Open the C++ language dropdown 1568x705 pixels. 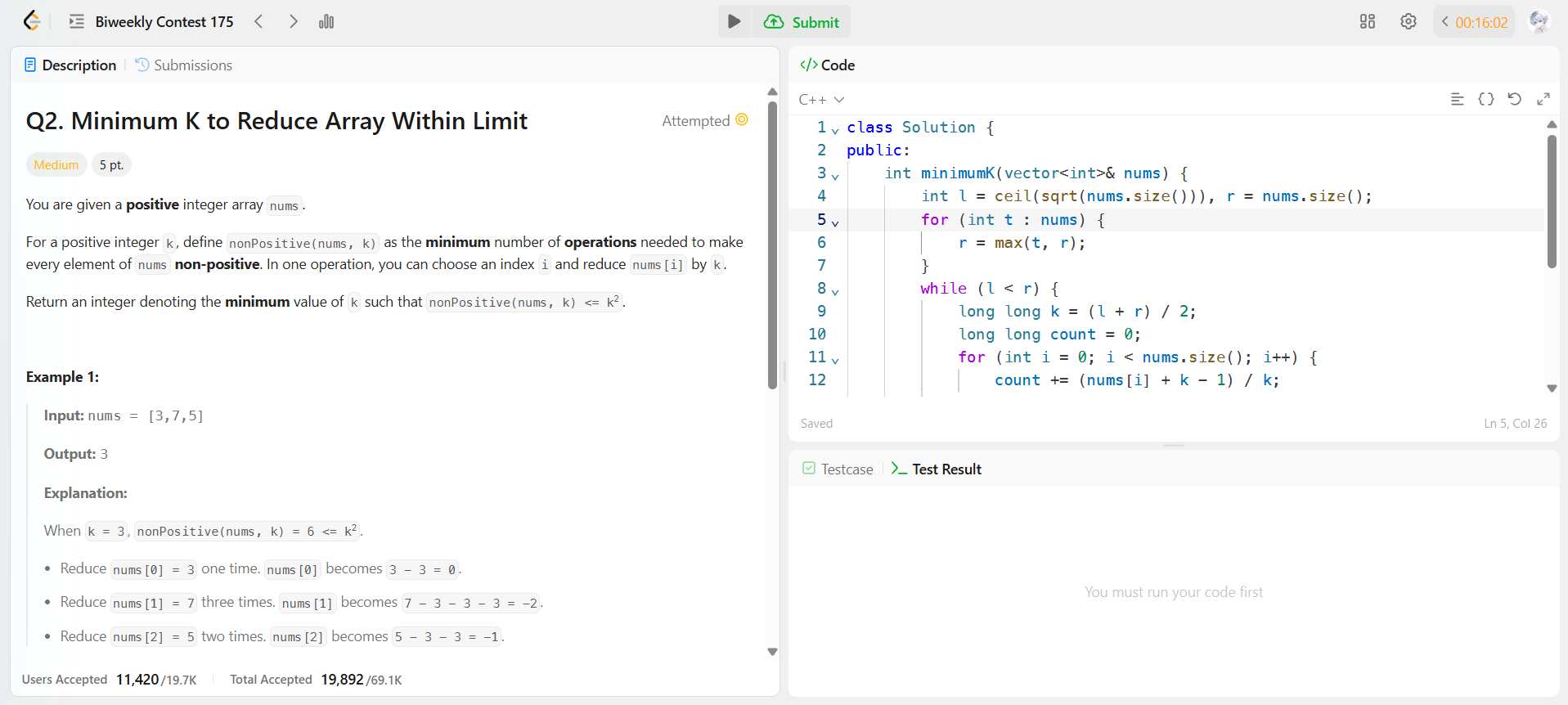(x=821, y=100)
